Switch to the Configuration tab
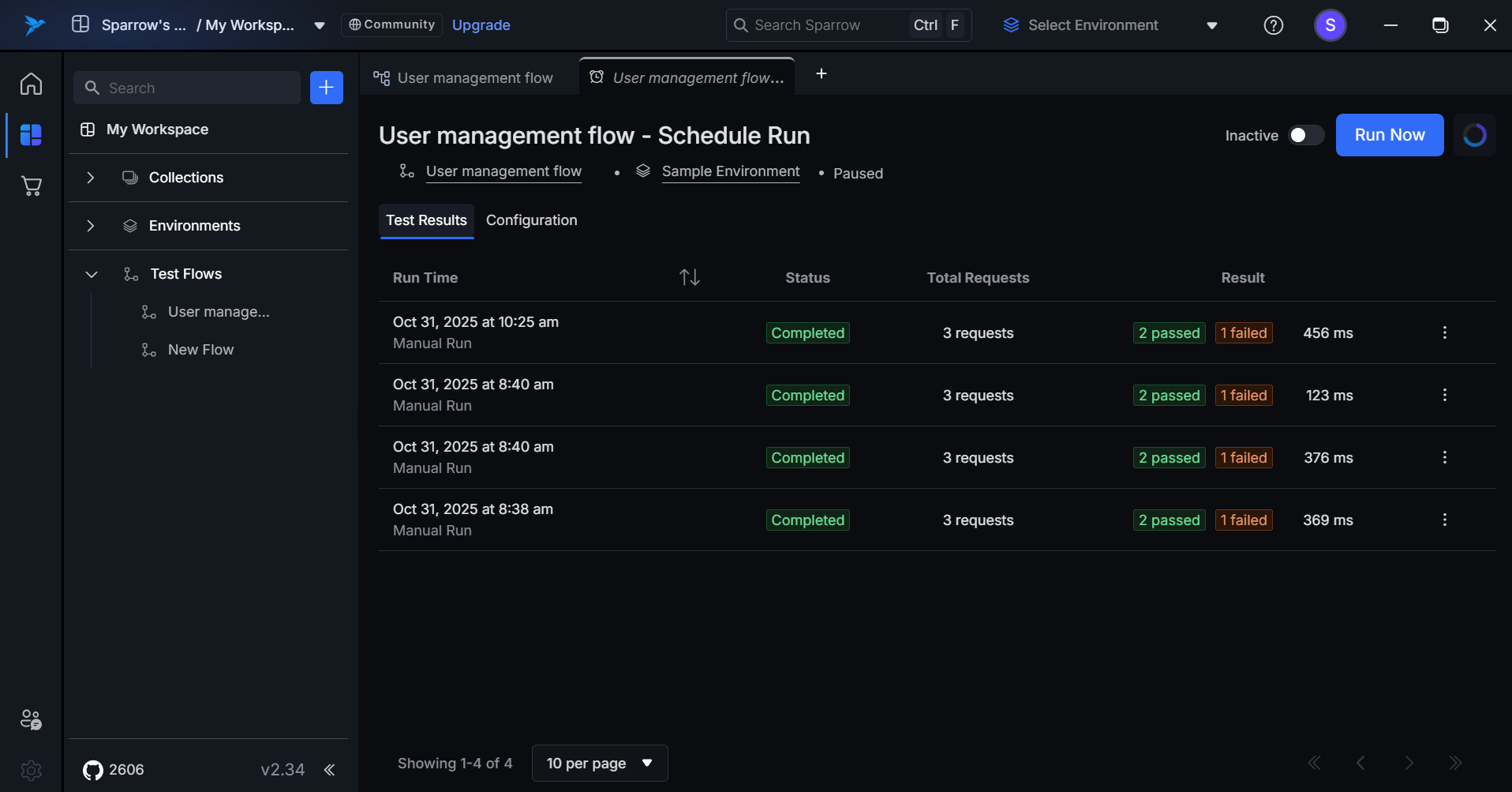The height and width of the screenshot is (792, 1512). [531, 220]
